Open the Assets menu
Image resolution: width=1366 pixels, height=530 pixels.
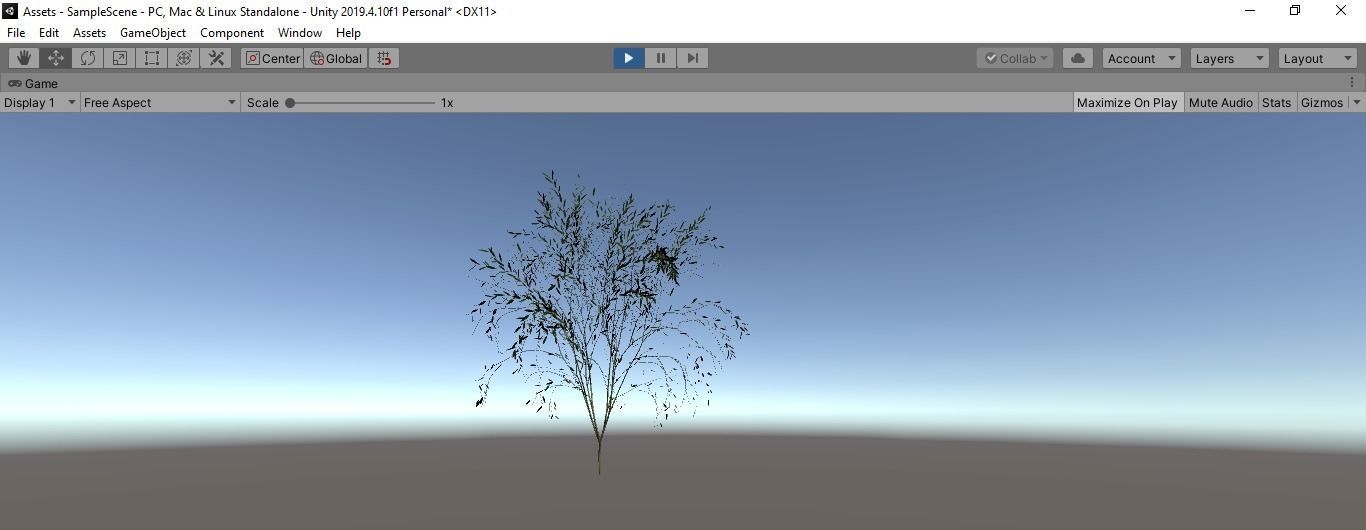(x=89, y=32)
